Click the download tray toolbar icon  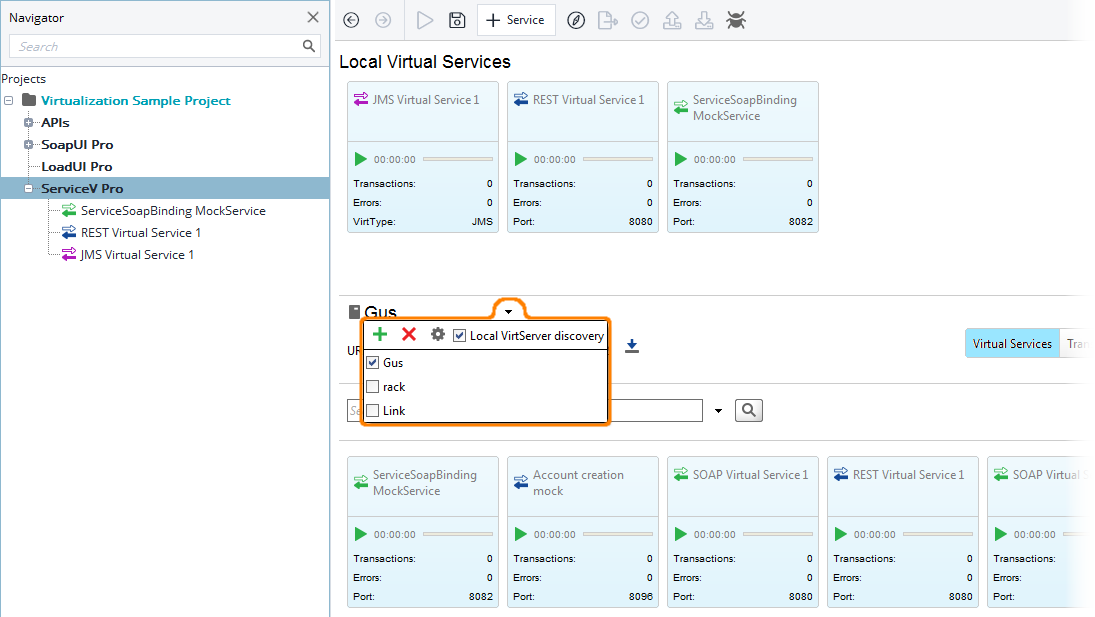pos(704,20)
